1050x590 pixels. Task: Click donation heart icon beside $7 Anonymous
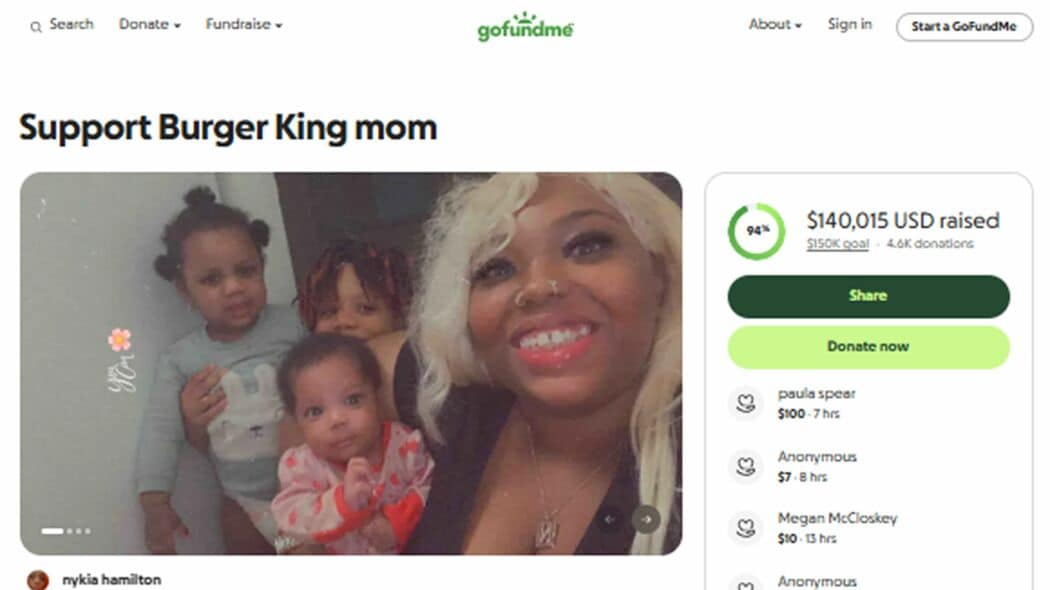tap(745, 466)
